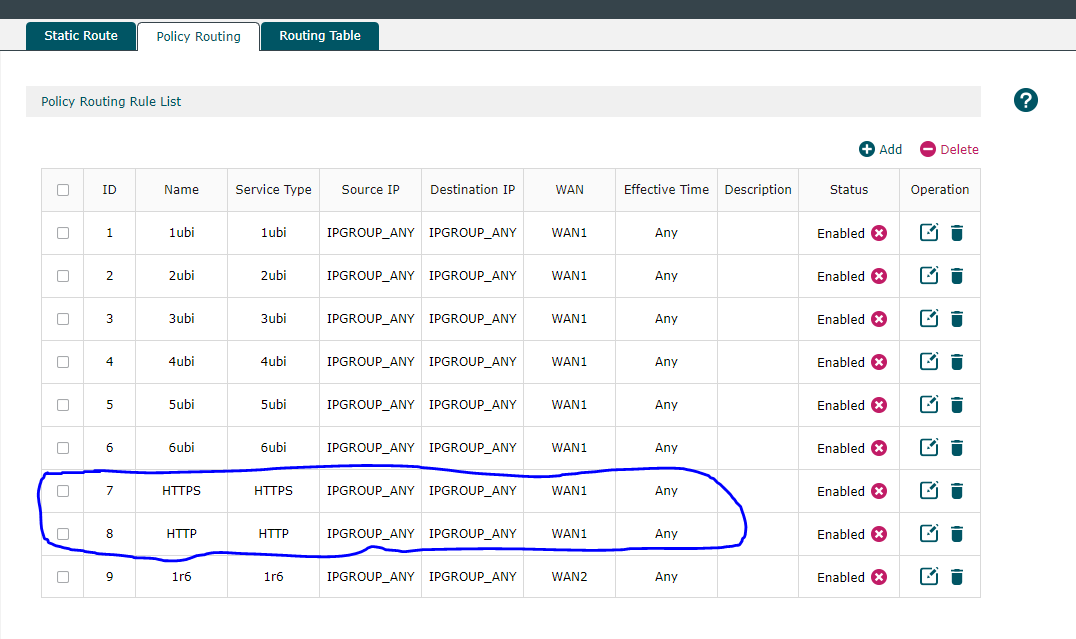This screenshot has height=639, width=1076.
Task: Delete policy rule 4ubi with trash icon
Action: tap(957, 362)
